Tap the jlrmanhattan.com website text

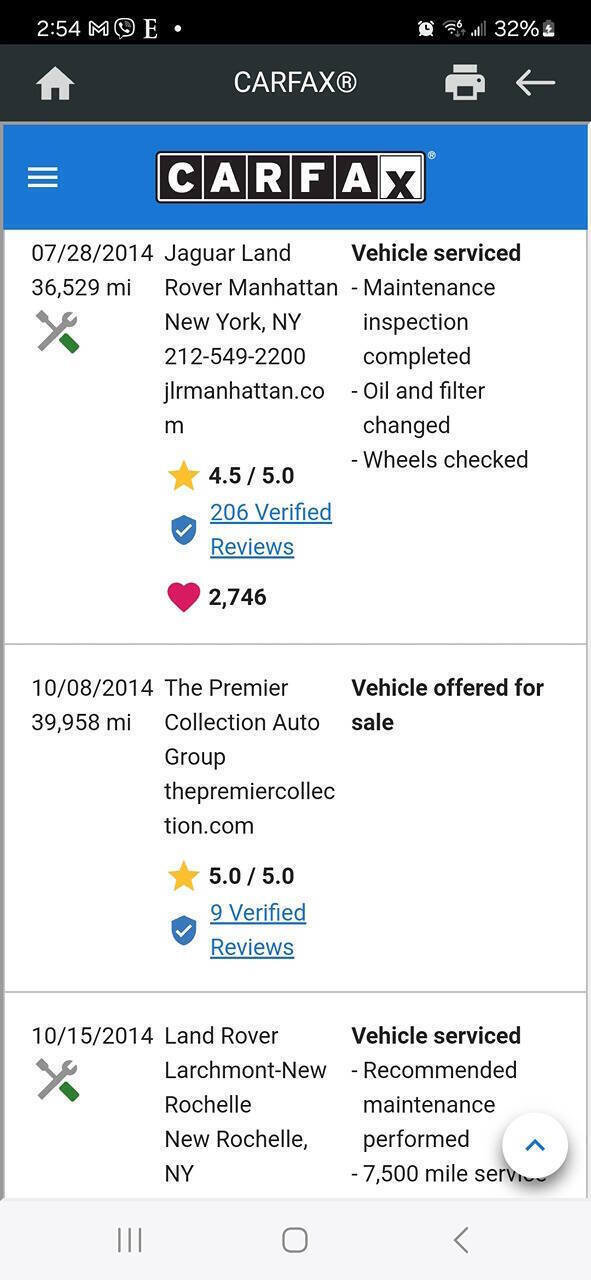click(x=244, y=408)
